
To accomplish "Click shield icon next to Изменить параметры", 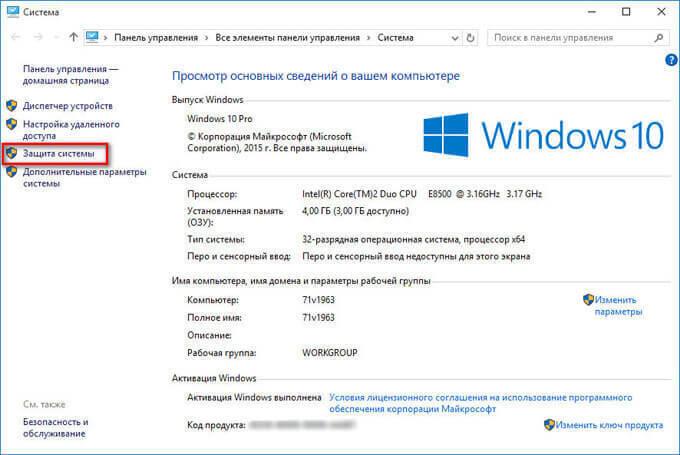I will tap(588, 299).
